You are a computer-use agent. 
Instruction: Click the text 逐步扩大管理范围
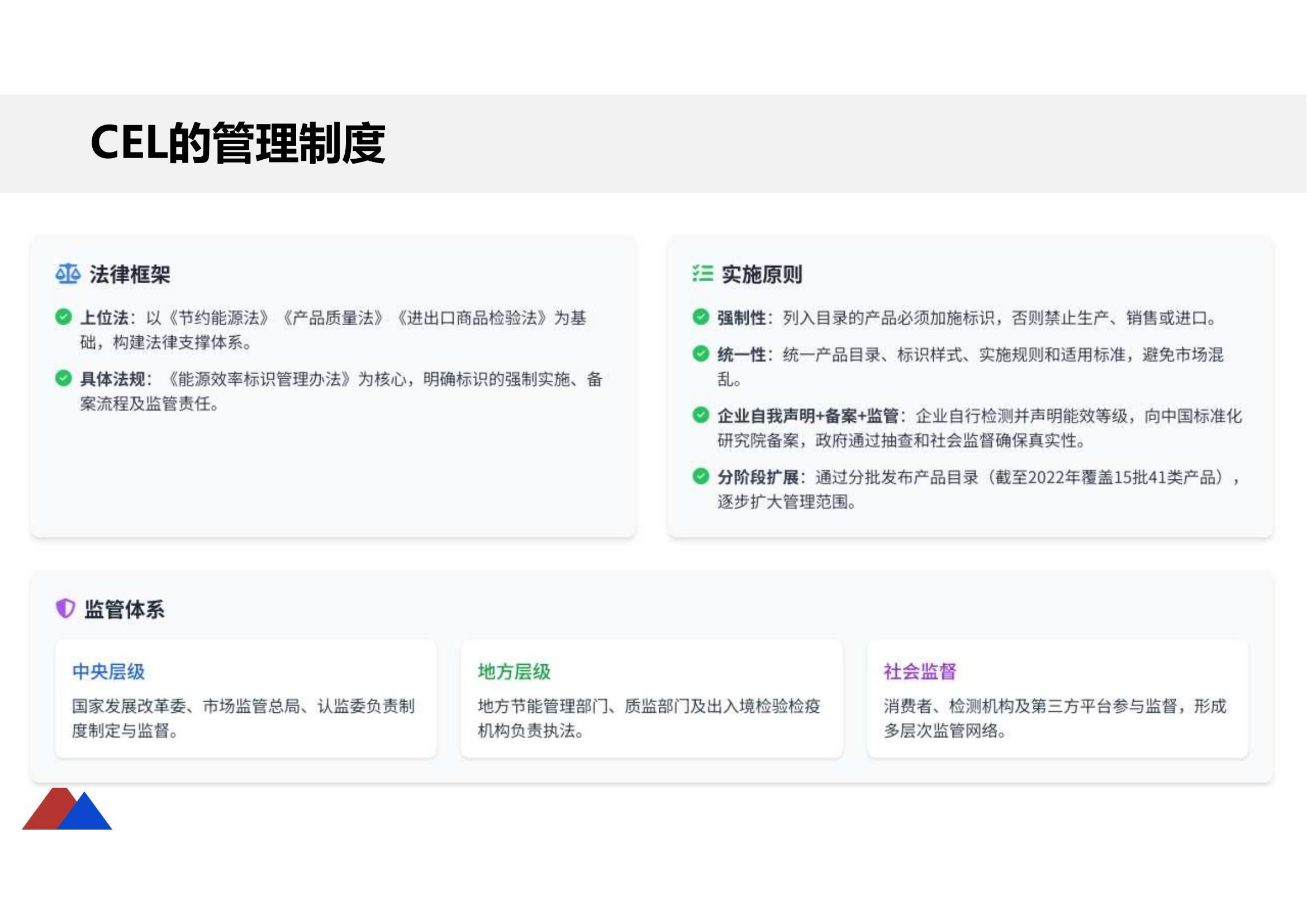(783, 502)
